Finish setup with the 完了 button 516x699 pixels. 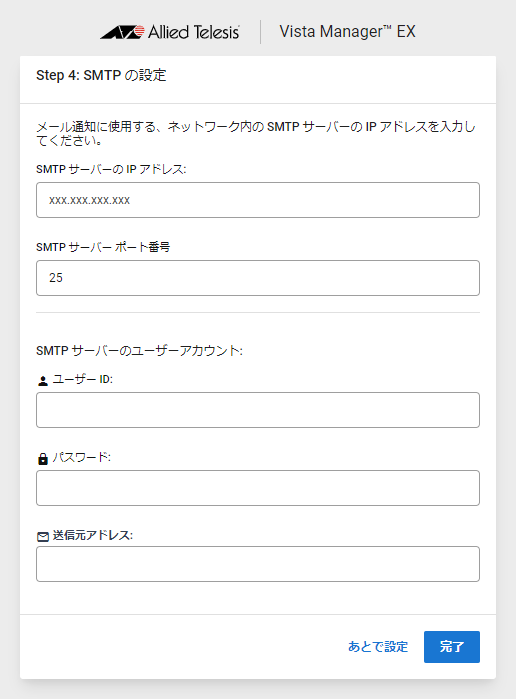pyautogui.click(x=452, y=647)
